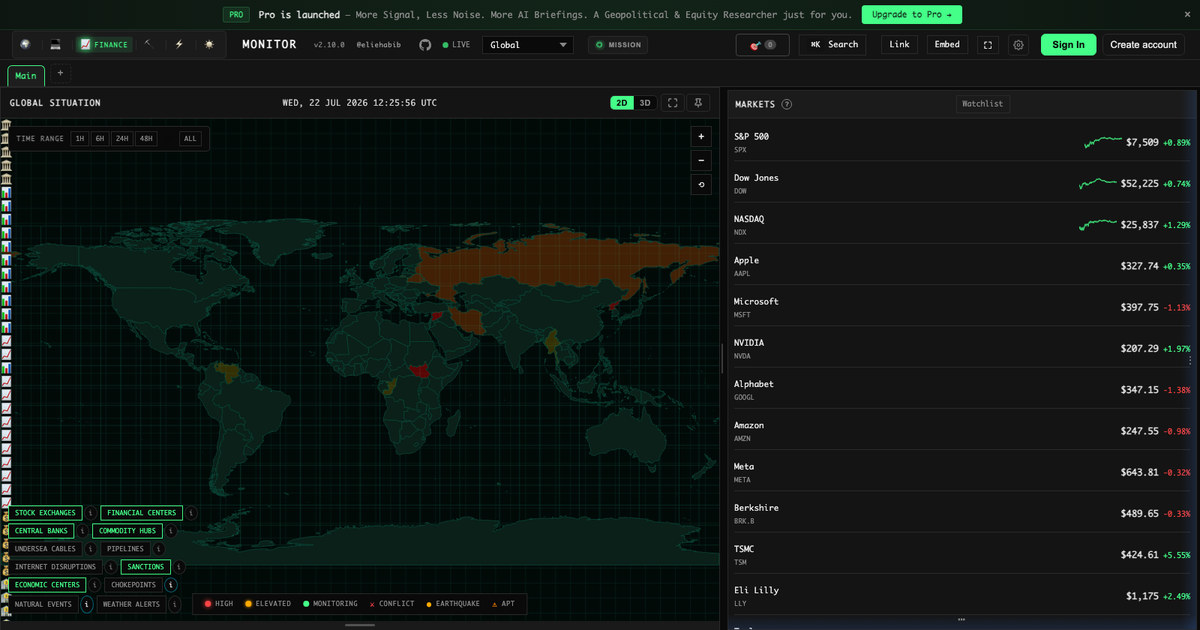This screenshot has width=1200, height=630.
Task: Toggle the Commodity Hubs layer
Action: point(127,531)
